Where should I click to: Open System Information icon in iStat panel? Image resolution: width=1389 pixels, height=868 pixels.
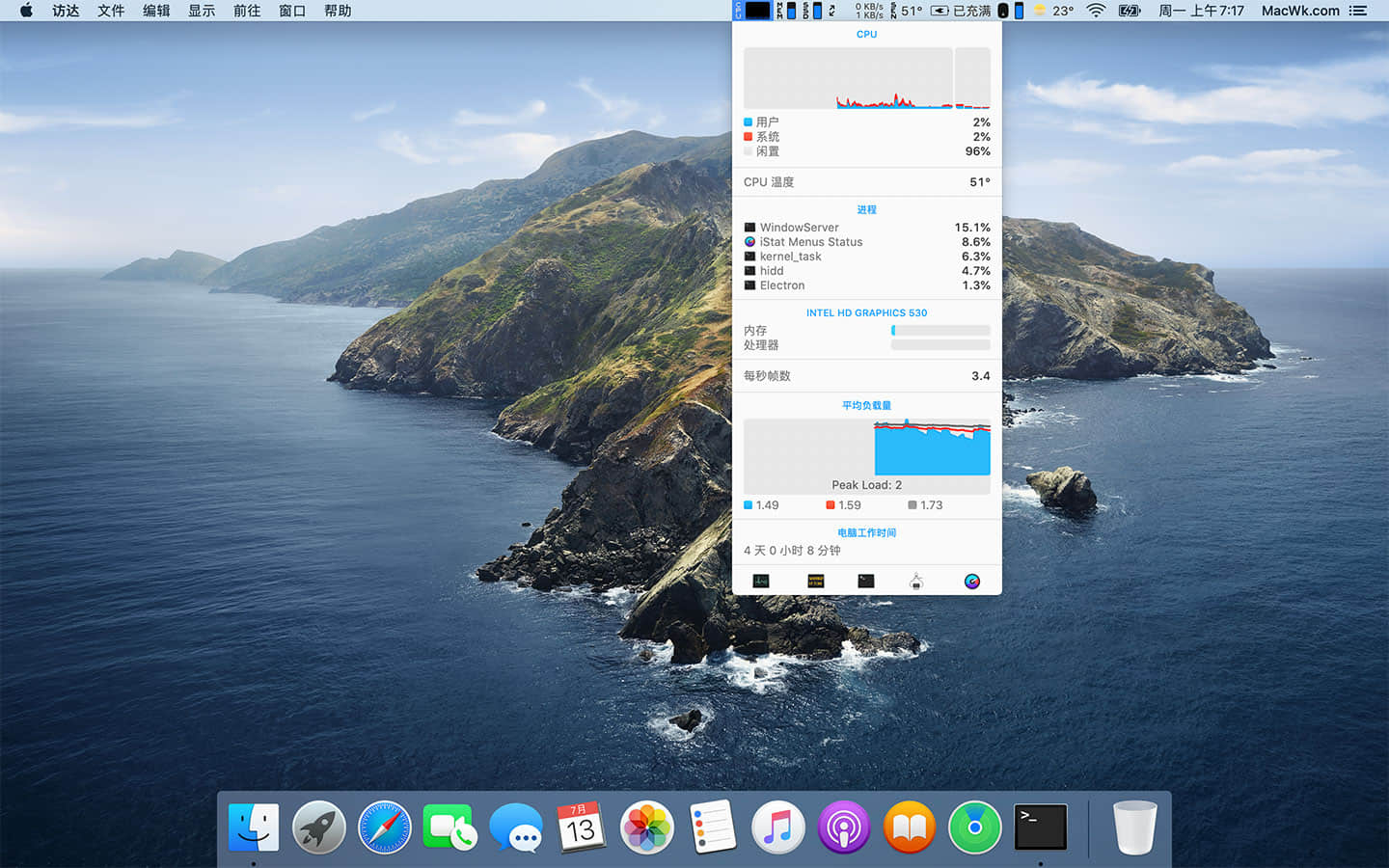pyautogui.click(x=916, y=581)
